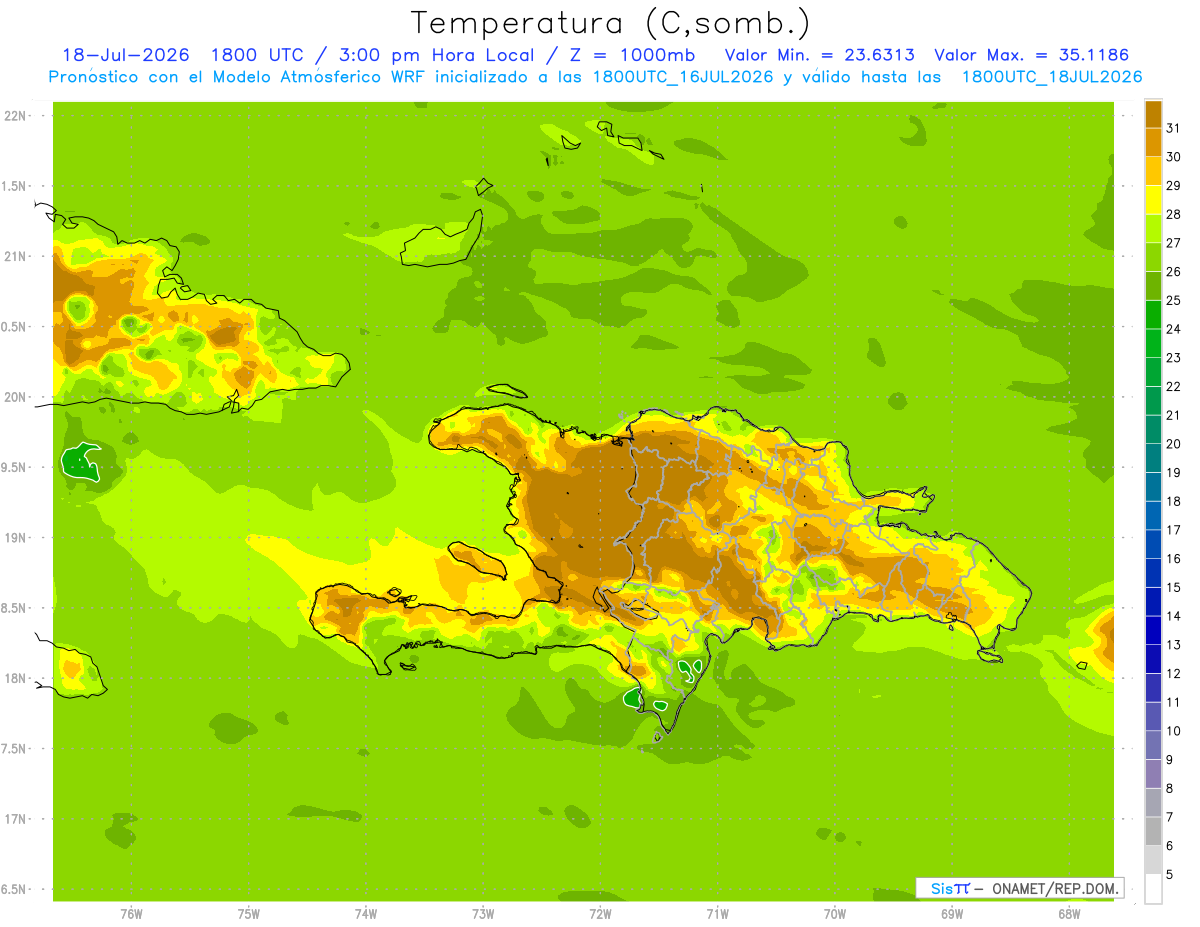Click the "9" label on the color scale
Viewport: 1200px width, 927px height.
tap(1170, 760)
